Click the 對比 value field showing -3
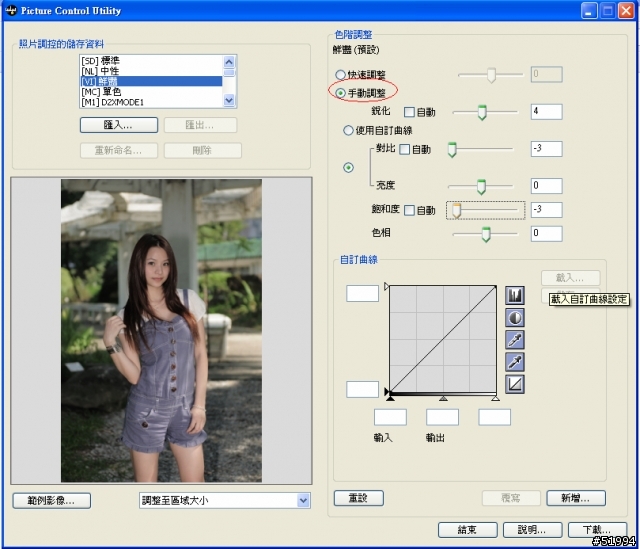 pos(547,149)
